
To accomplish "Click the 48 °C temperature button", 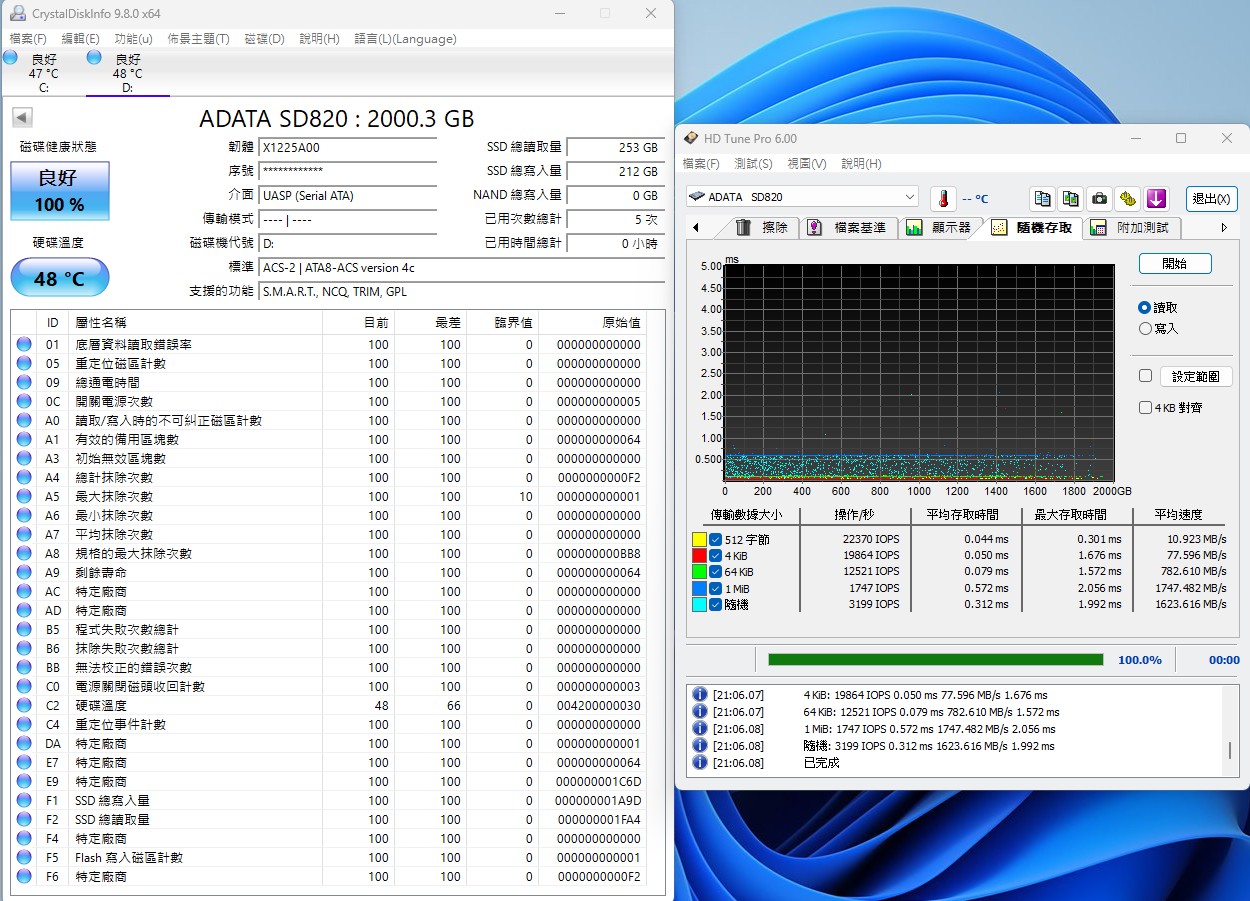I will pos(60,278).
